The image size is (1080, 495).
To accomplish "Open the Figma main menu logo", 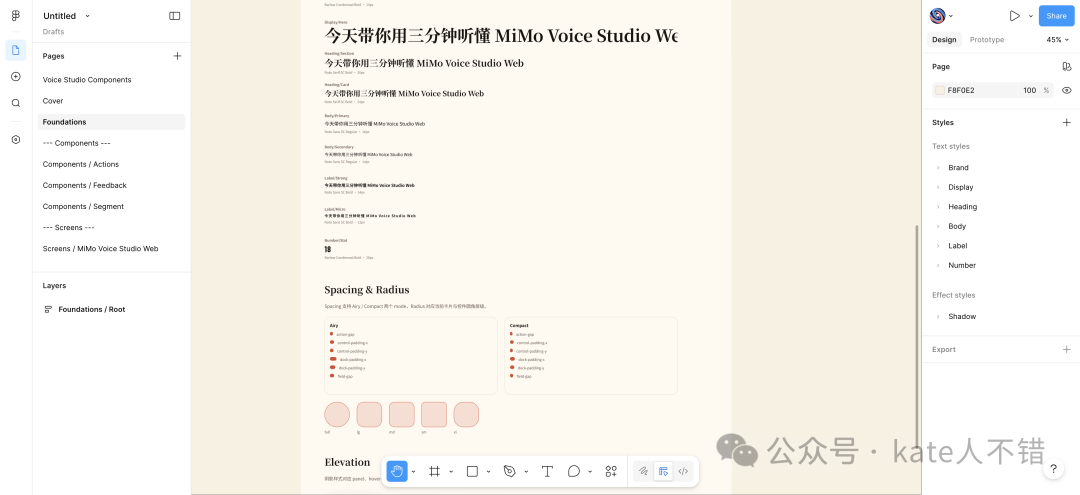I will pyautogui.click(x=16, y=16).
